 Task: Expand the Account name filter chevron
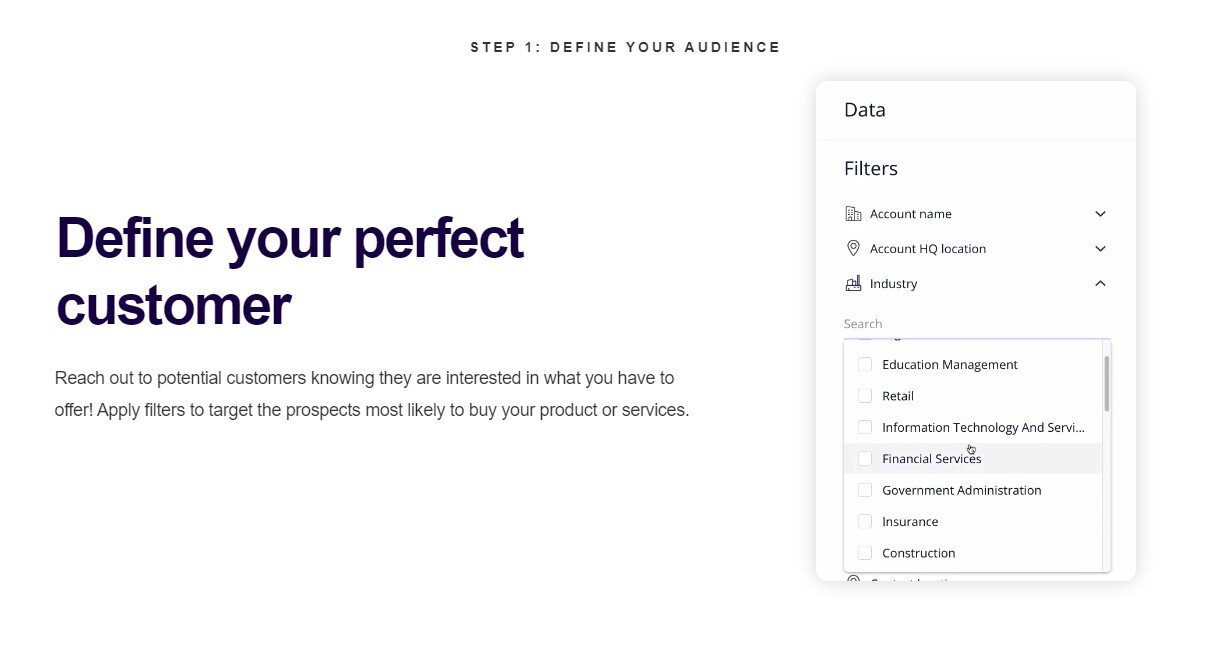pos(1100,214)
